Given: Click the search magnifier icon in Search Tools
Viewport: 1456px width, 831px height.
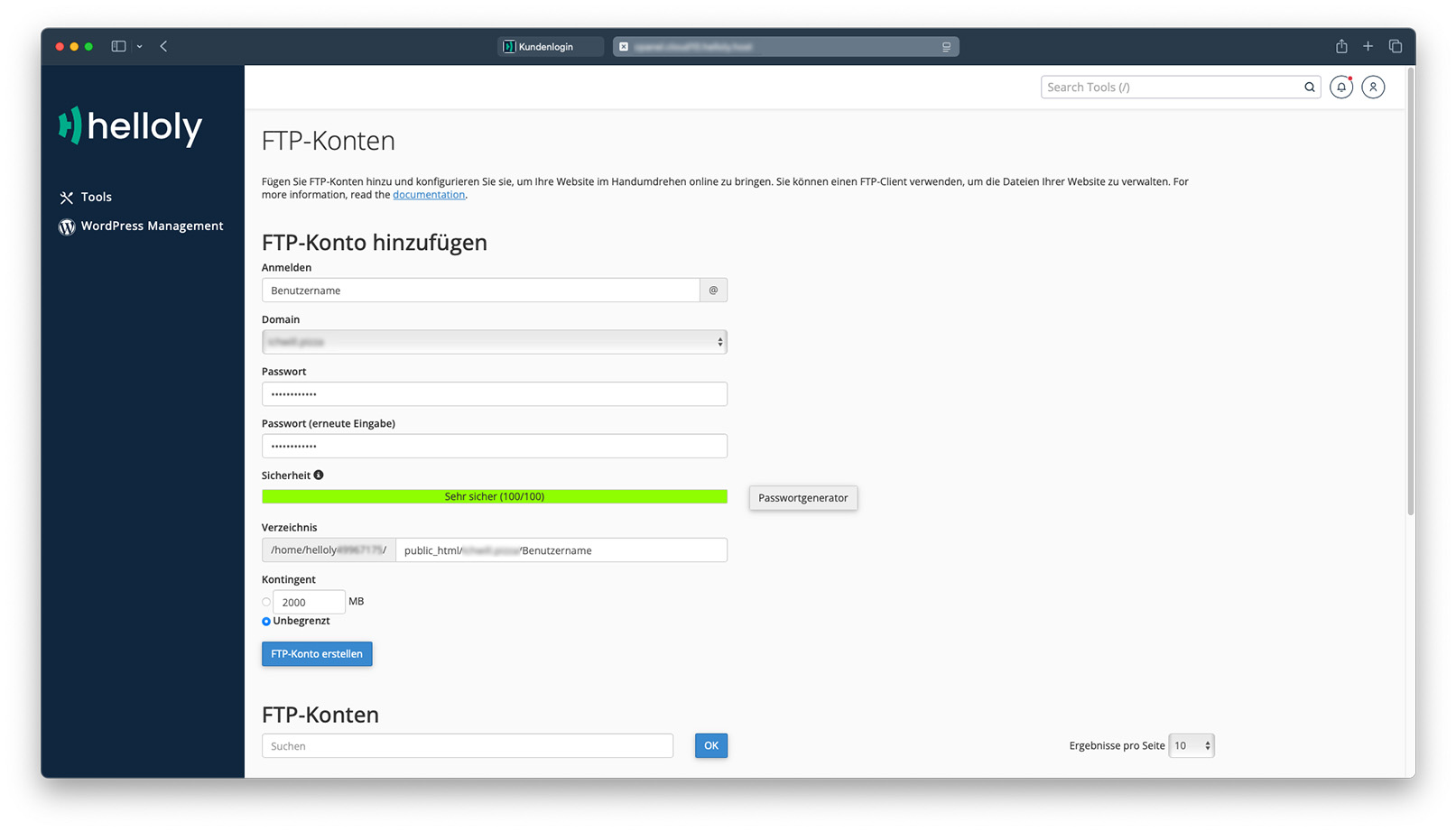Looking at the screenshot, I should tap(1309, 88).
